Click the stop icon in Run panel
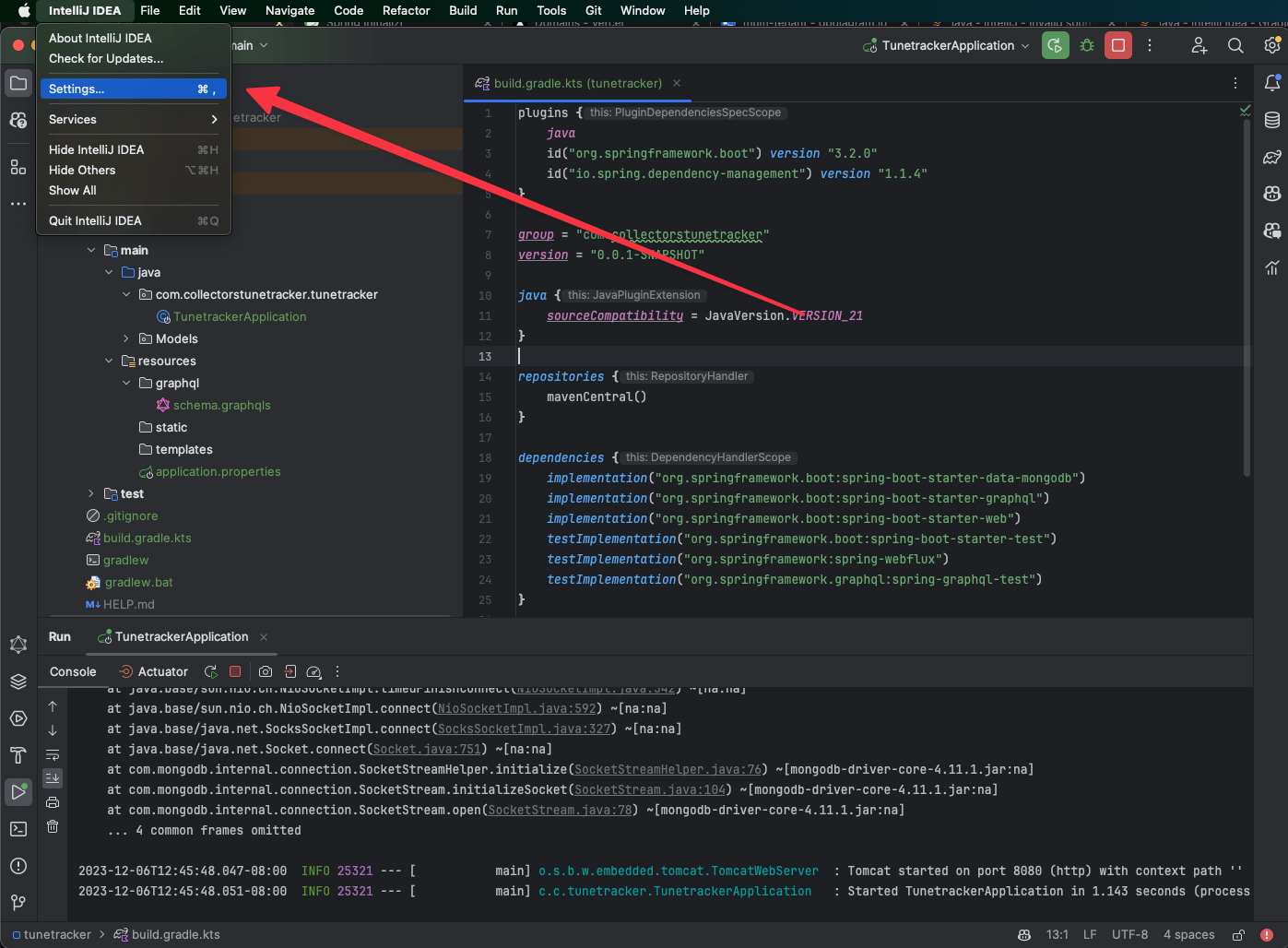The width and height of the screenshot is (1288, 948). click(x=235, y=671)
